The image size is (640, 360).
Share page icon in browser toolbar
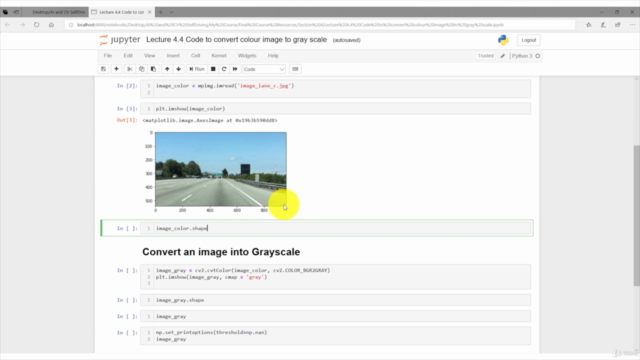(618, 25)
